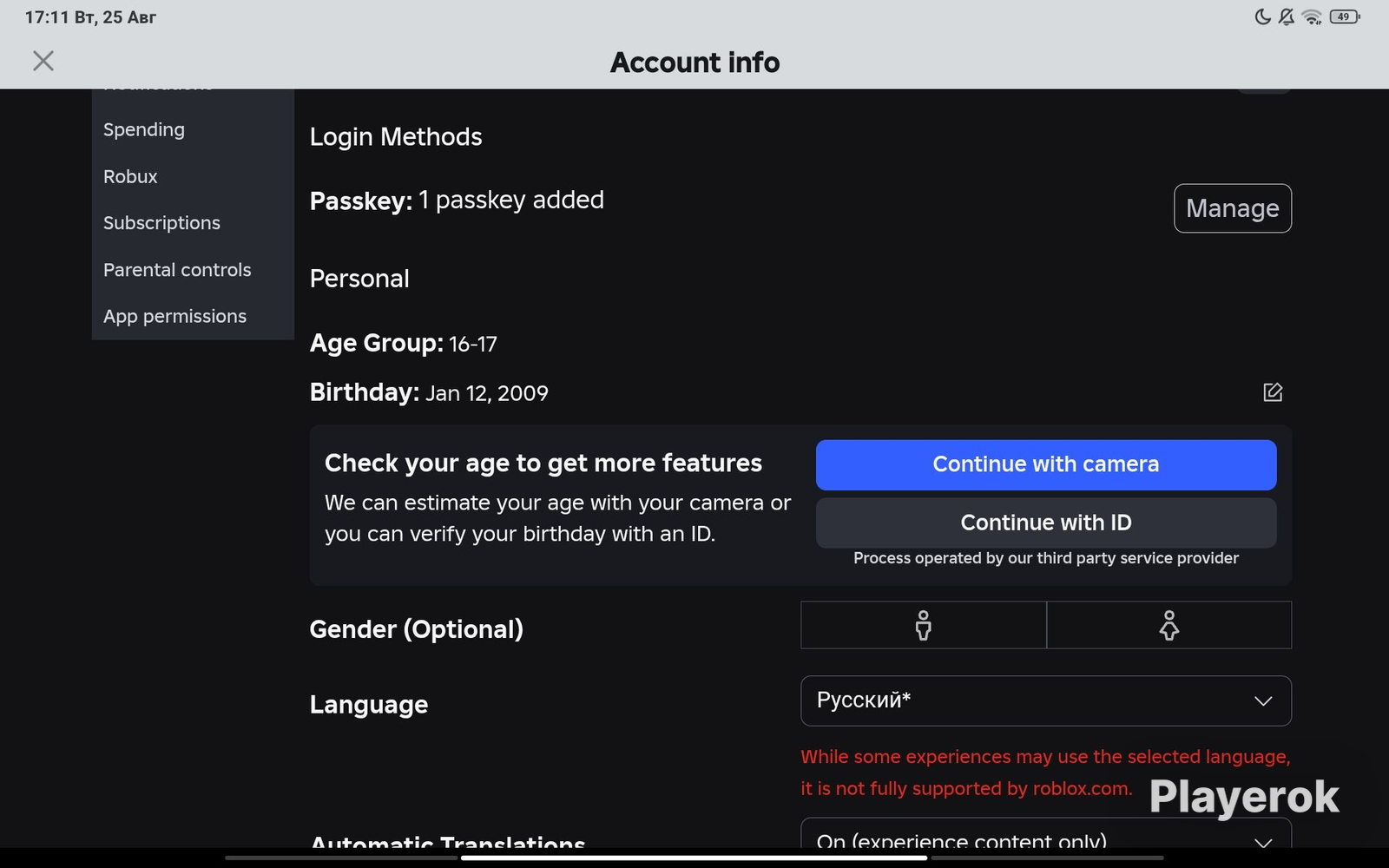Choose Continue with ID

click(x=1046, y=523)
